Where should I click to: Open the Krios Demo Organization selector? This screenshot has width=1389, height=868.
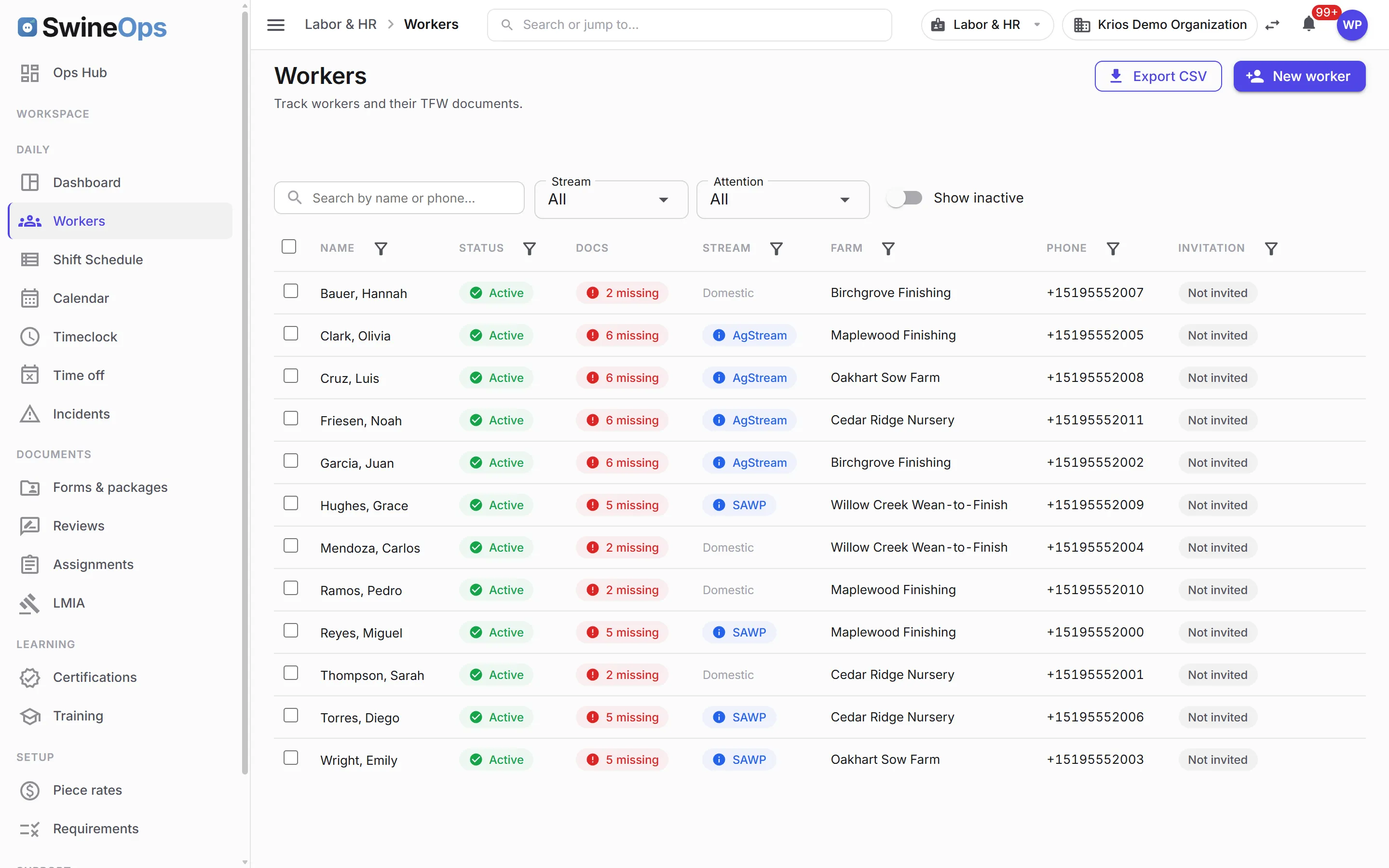pyautogui.click(x=1159, y=25)
